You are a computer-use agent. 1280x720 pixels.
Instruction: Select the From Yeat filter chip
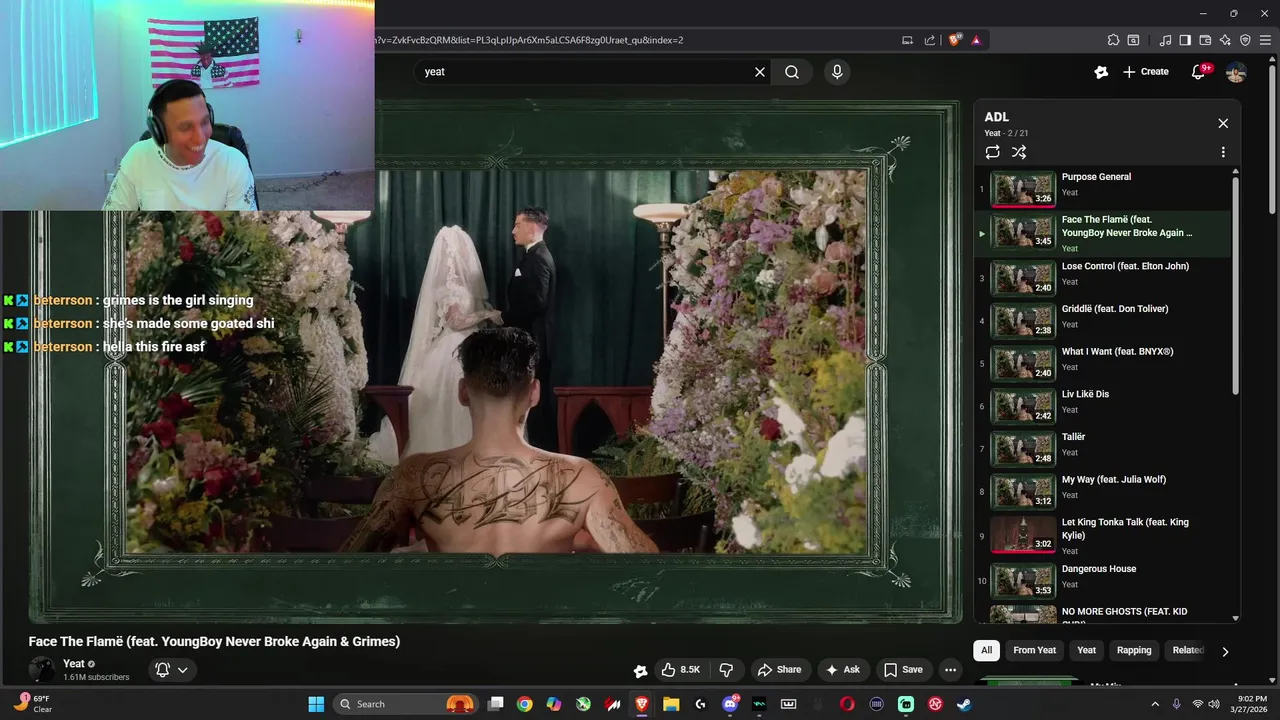(1034, 650)
